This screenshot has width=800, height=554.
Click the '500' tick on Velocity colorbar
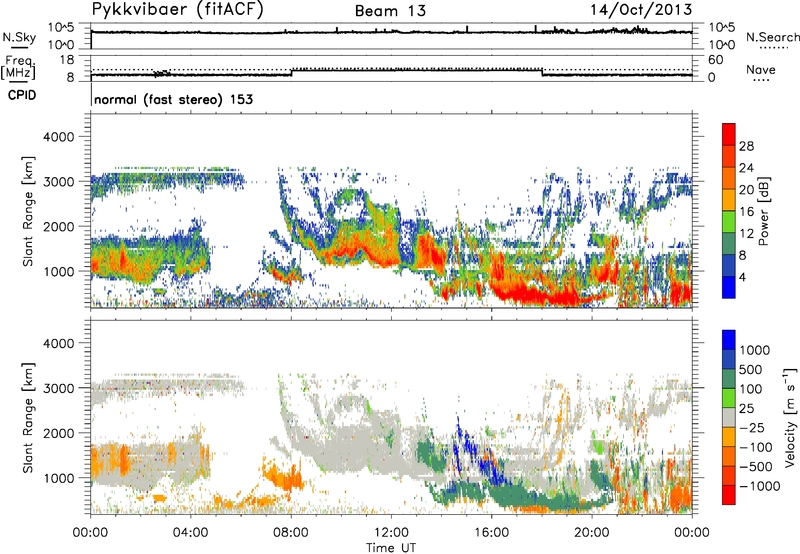click(x=752, y=369)
